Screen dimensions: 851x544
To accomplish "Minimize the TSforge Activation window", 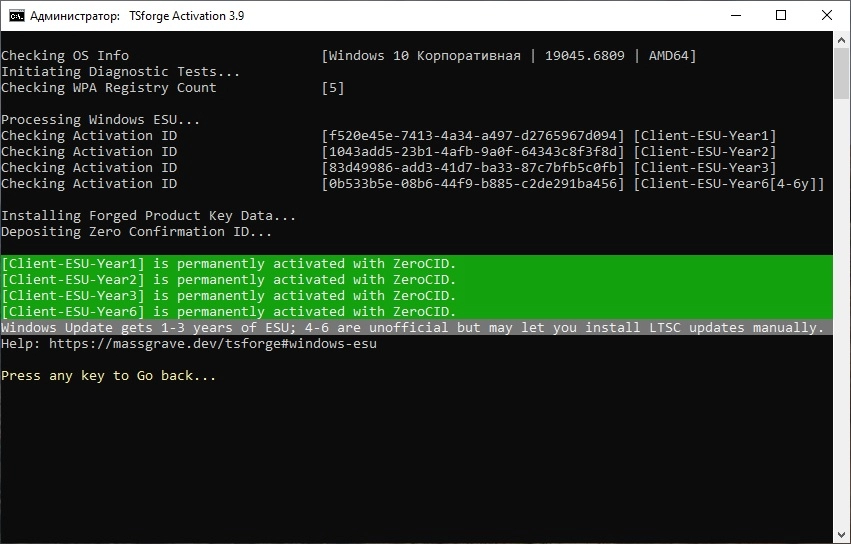I will tap(736, 15).
